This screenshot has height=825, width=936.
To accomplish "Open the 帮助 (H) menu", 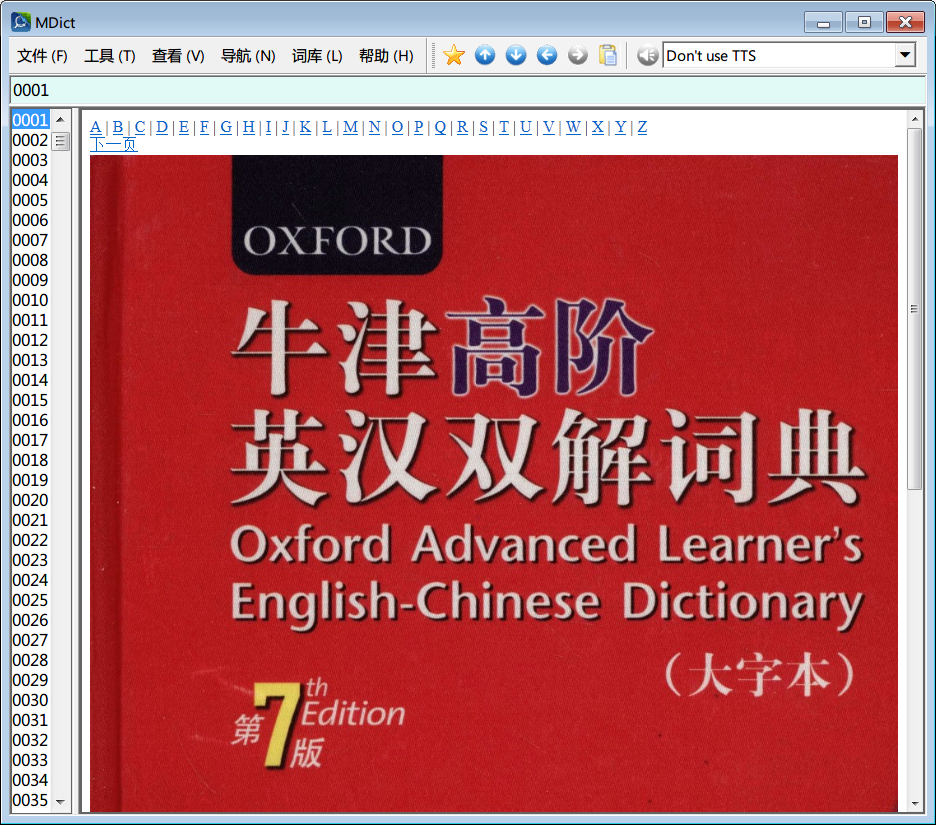I will point(386,56).
